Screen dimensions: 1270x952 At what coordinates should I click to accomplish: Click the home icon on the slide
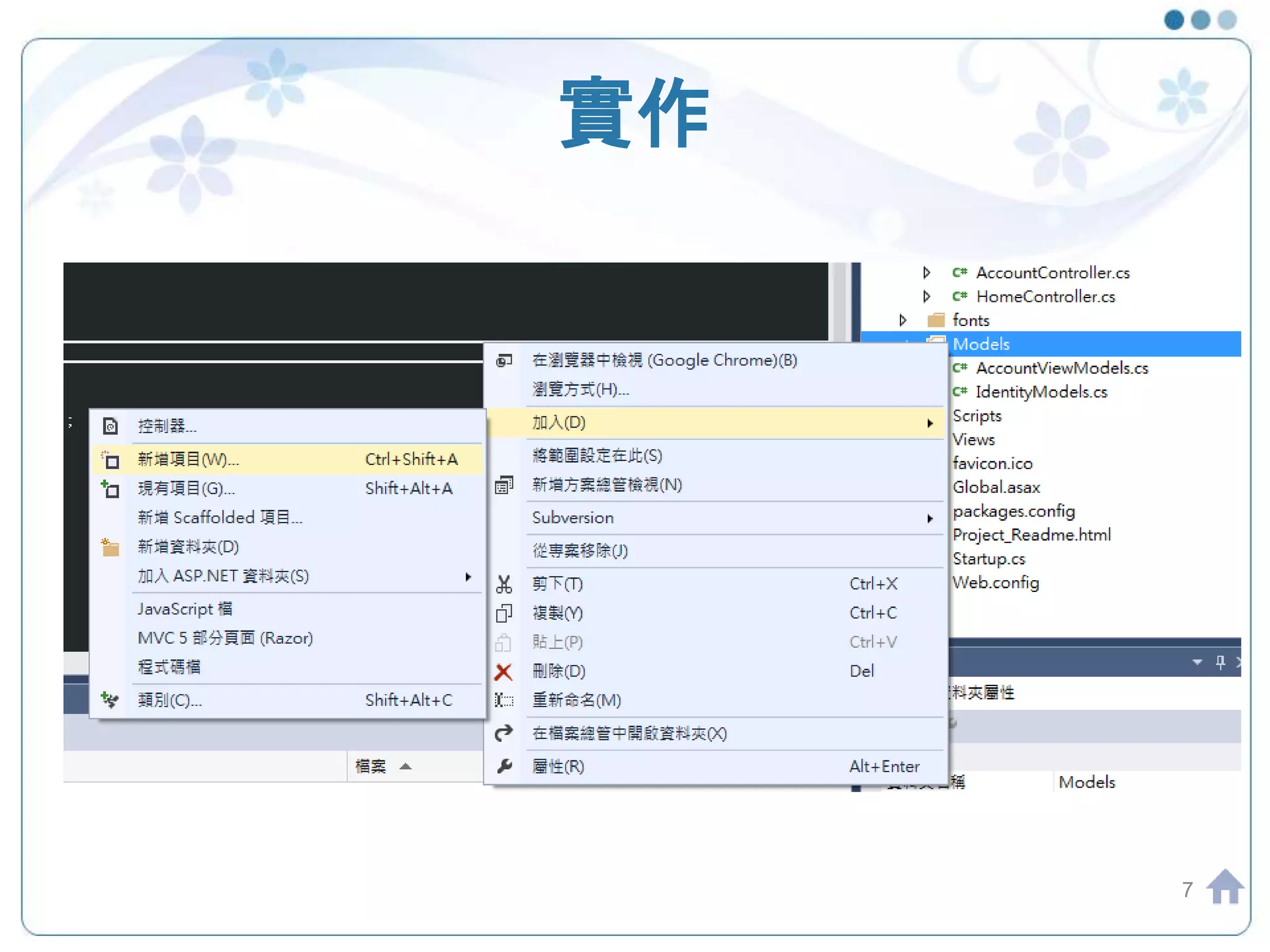pyautogui.click(x=1225, y=887)
